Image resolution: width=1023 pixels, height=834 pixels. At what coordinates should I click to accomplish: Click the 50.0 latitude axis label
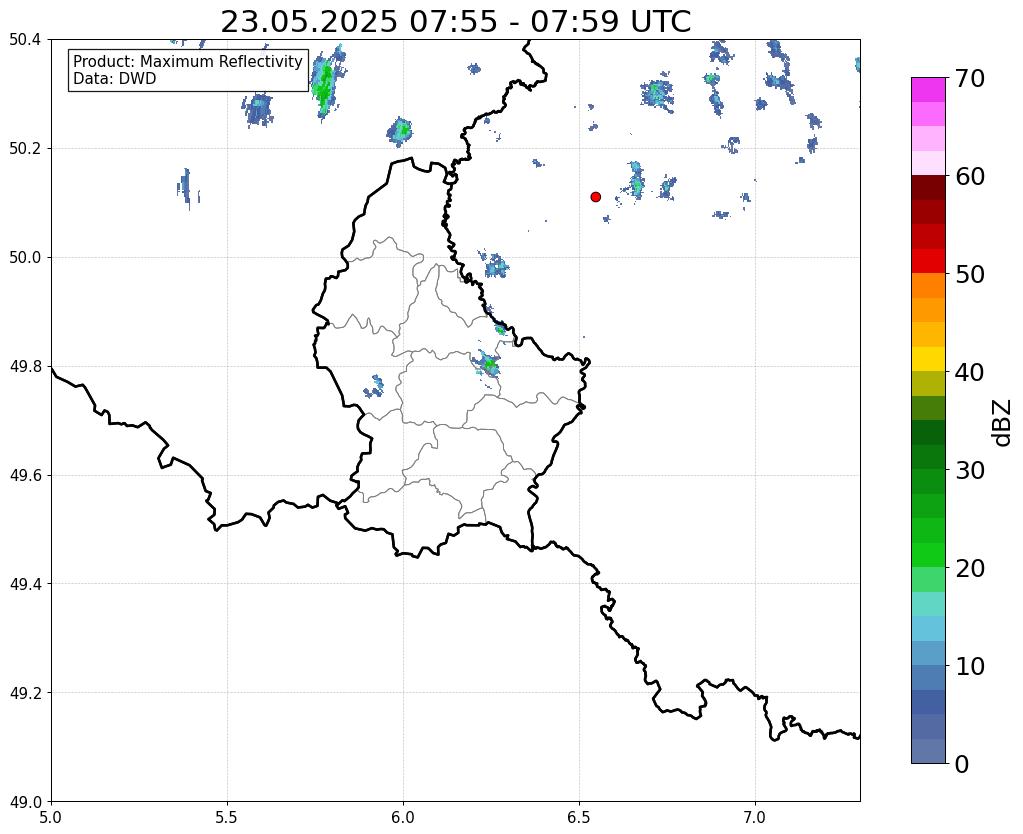25,258
